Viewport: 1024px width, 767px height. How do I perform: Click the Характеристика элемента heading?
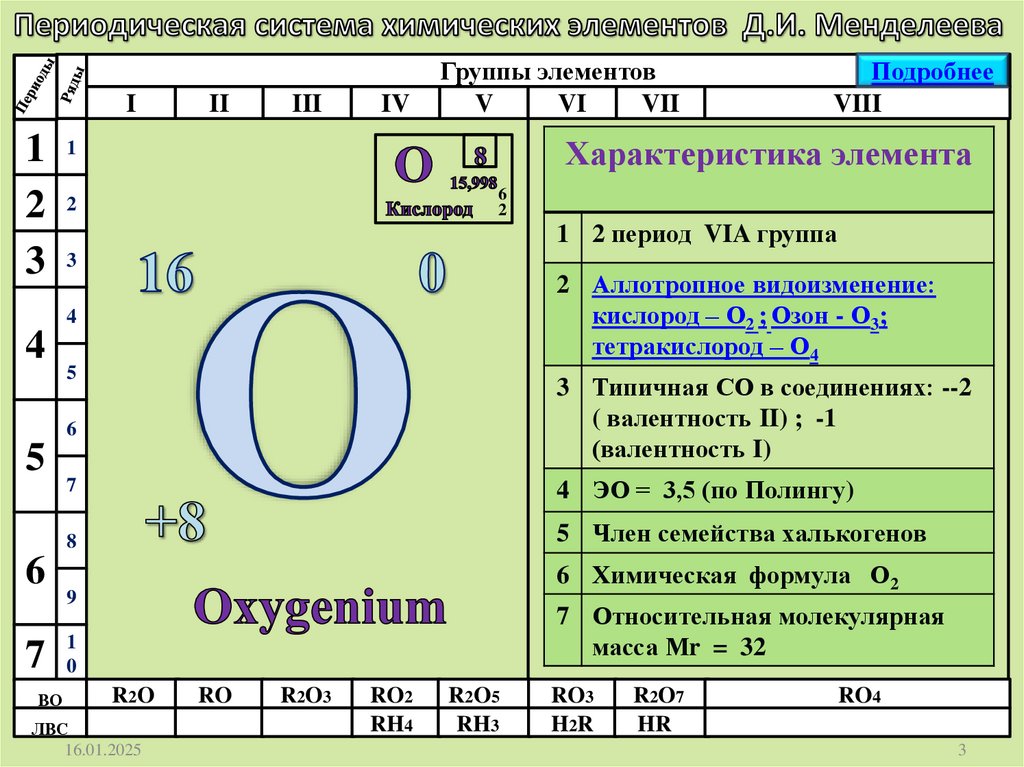[769, 155]
